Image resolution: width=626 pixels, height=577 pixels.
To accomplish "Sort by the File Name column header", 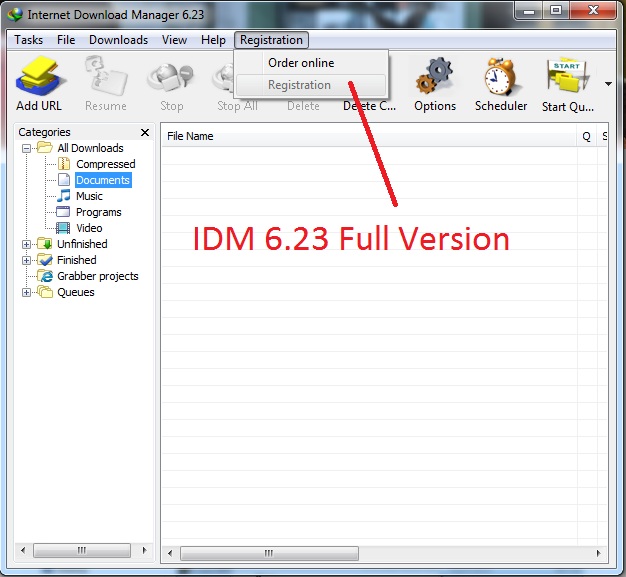I will tap(369, 136).
